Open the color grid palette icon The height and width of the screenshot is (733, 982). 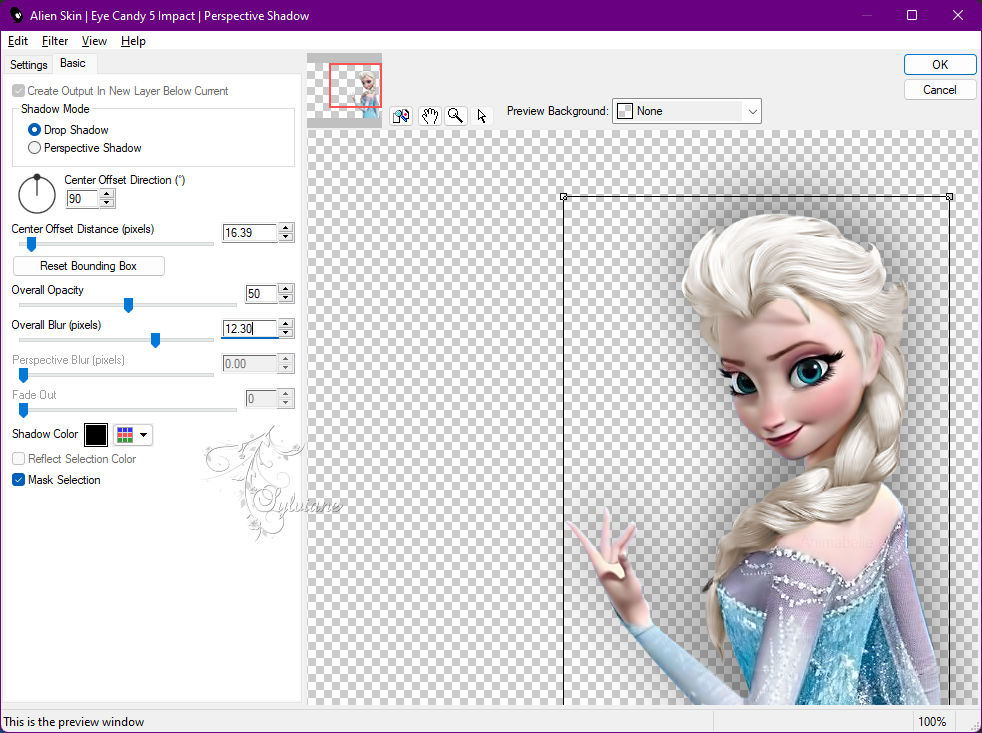(125, 435)
